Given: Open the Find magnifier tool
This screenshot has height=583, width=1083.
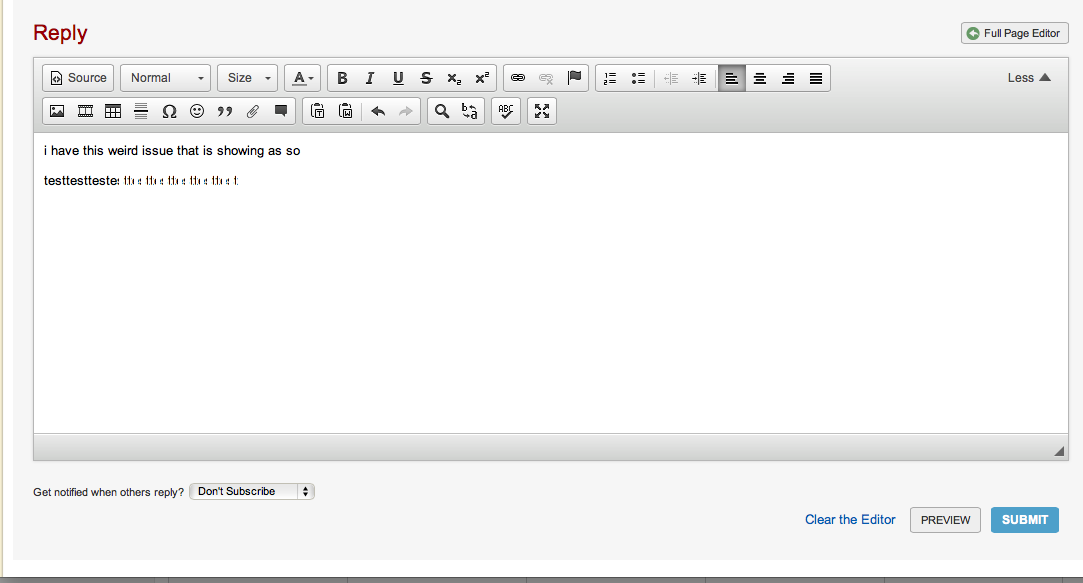Looking at the screenshot, I should click(441, 111).
